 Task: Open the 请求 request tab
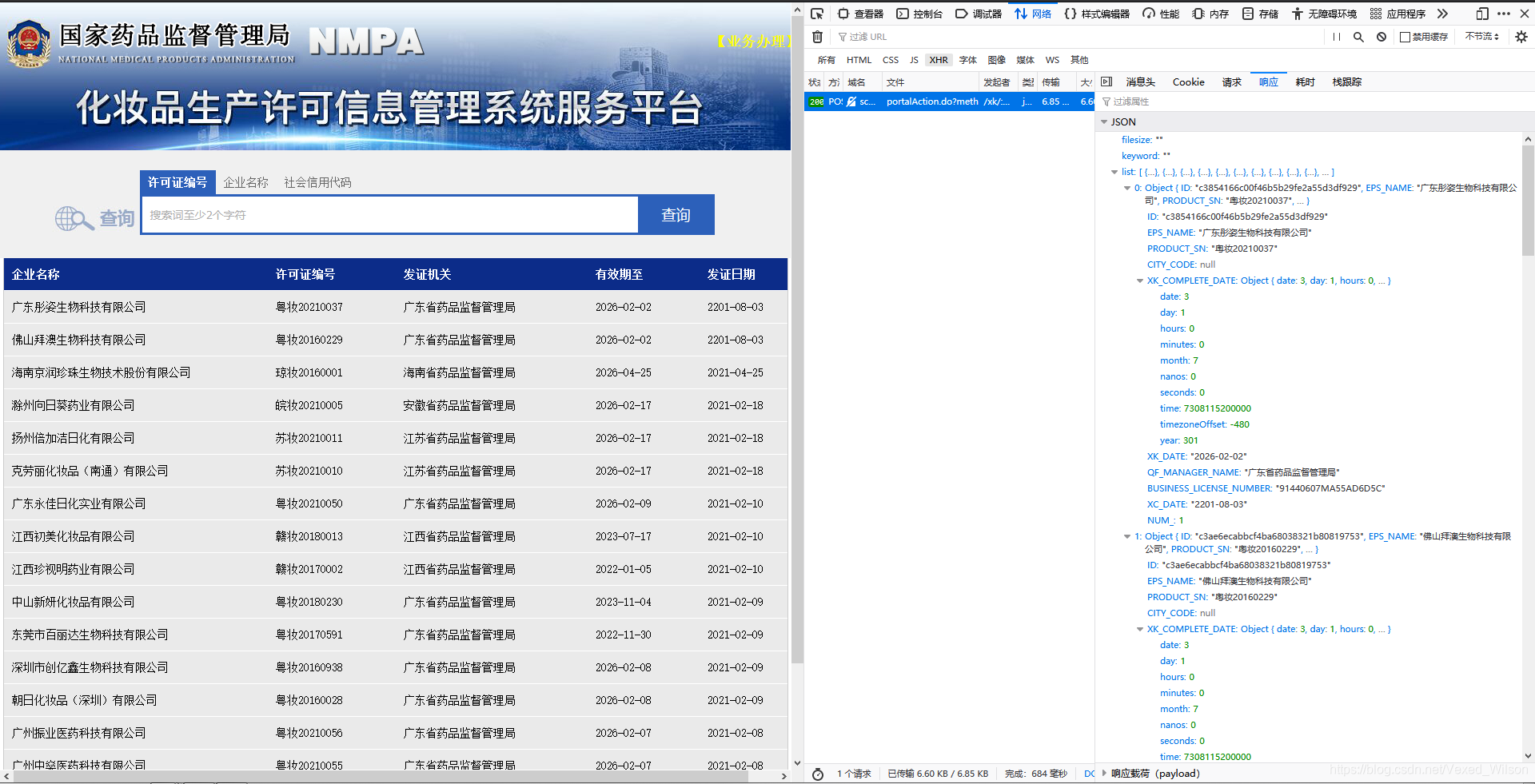pyautogui.click(x=1231, y=82)
